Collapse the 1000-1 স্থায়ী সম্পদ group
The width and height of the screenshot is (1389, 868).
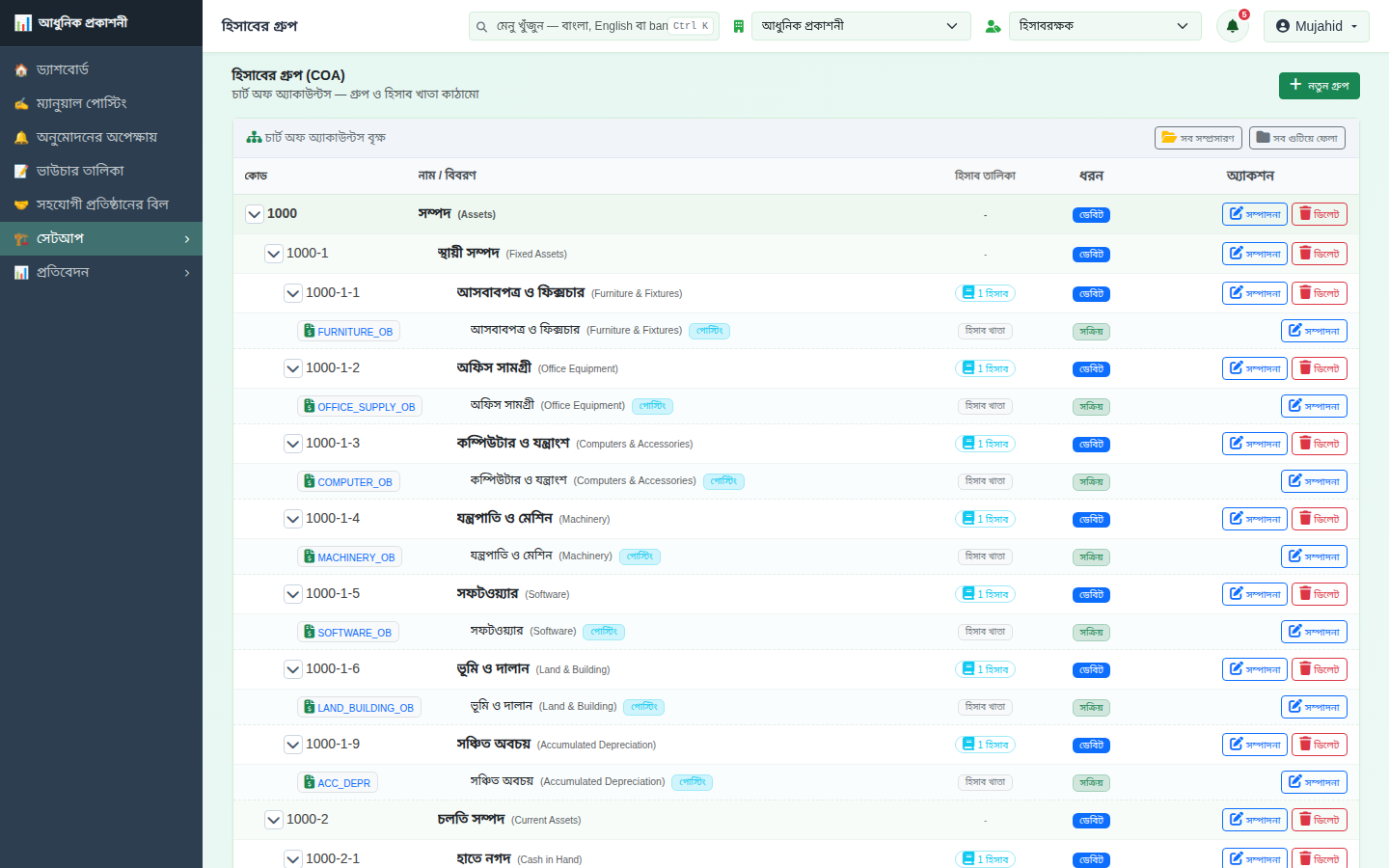(x=273, y=254)
